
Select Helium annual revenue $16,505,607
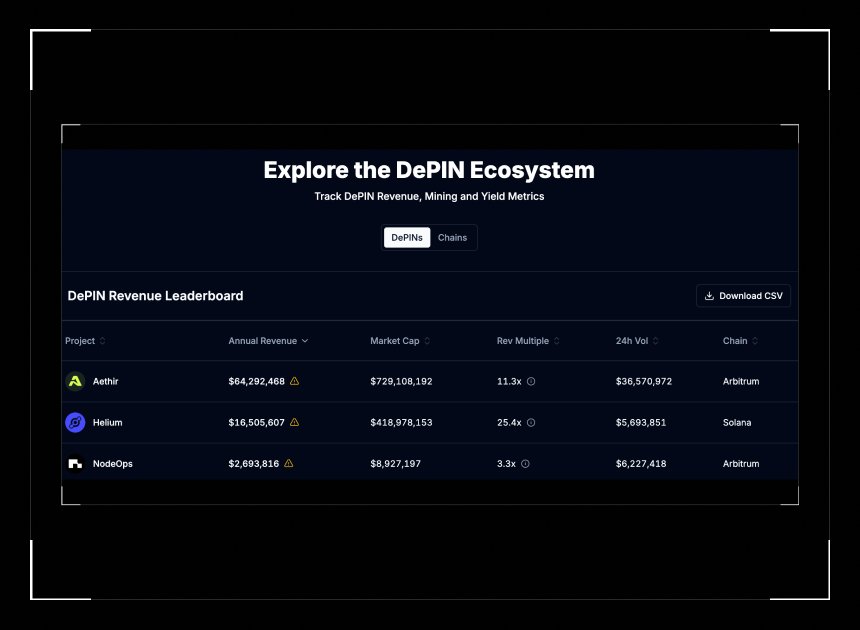pyautogui.click(x=256, y=422)
